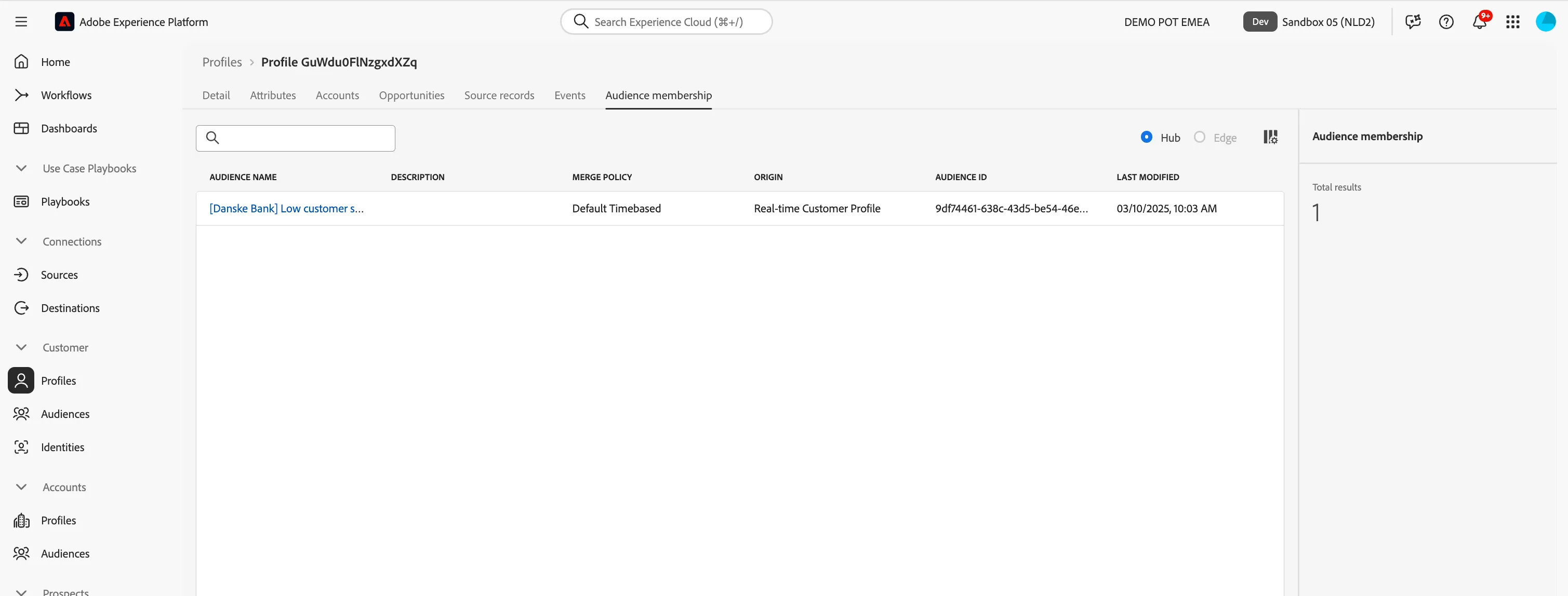The height and width of the screenshot is (596, 1568).
Task: Switch to the Detail tab
Action: [x=216, y=96]
